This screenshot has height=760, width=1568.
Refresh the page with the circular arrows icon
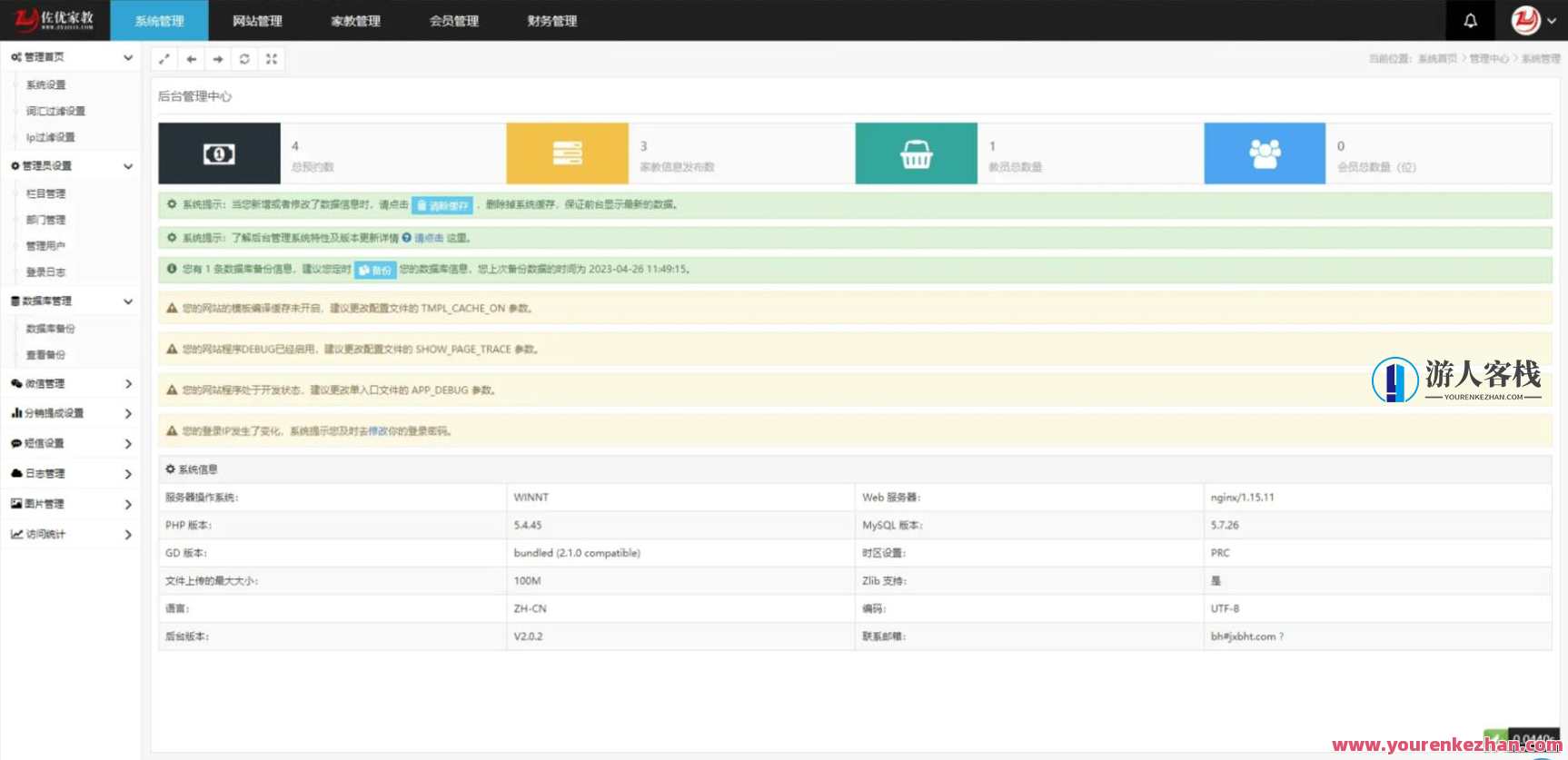point(244,59)
